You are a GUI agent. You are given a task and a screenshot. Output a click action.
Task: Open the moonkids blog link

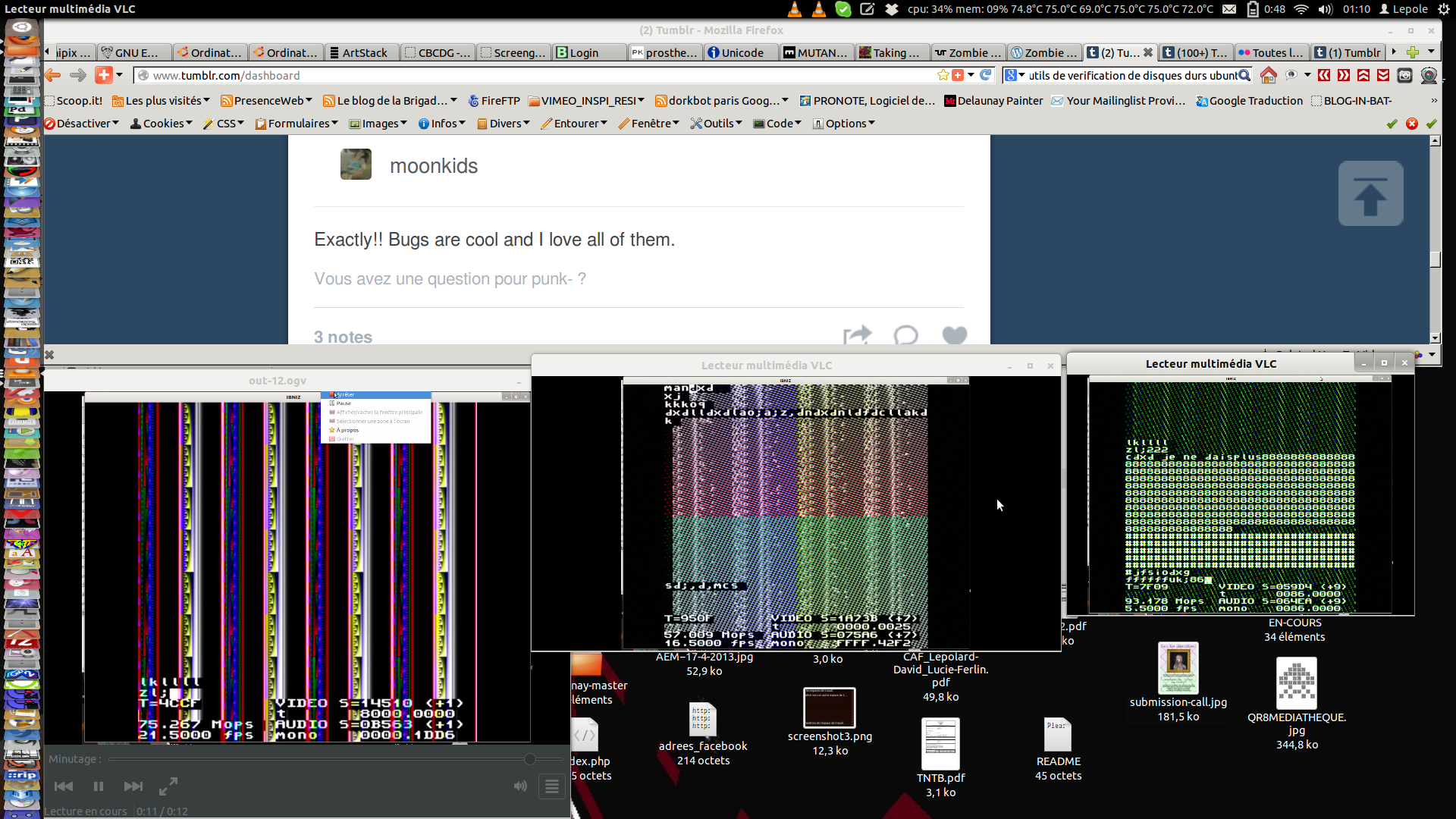tap(433, 166)
